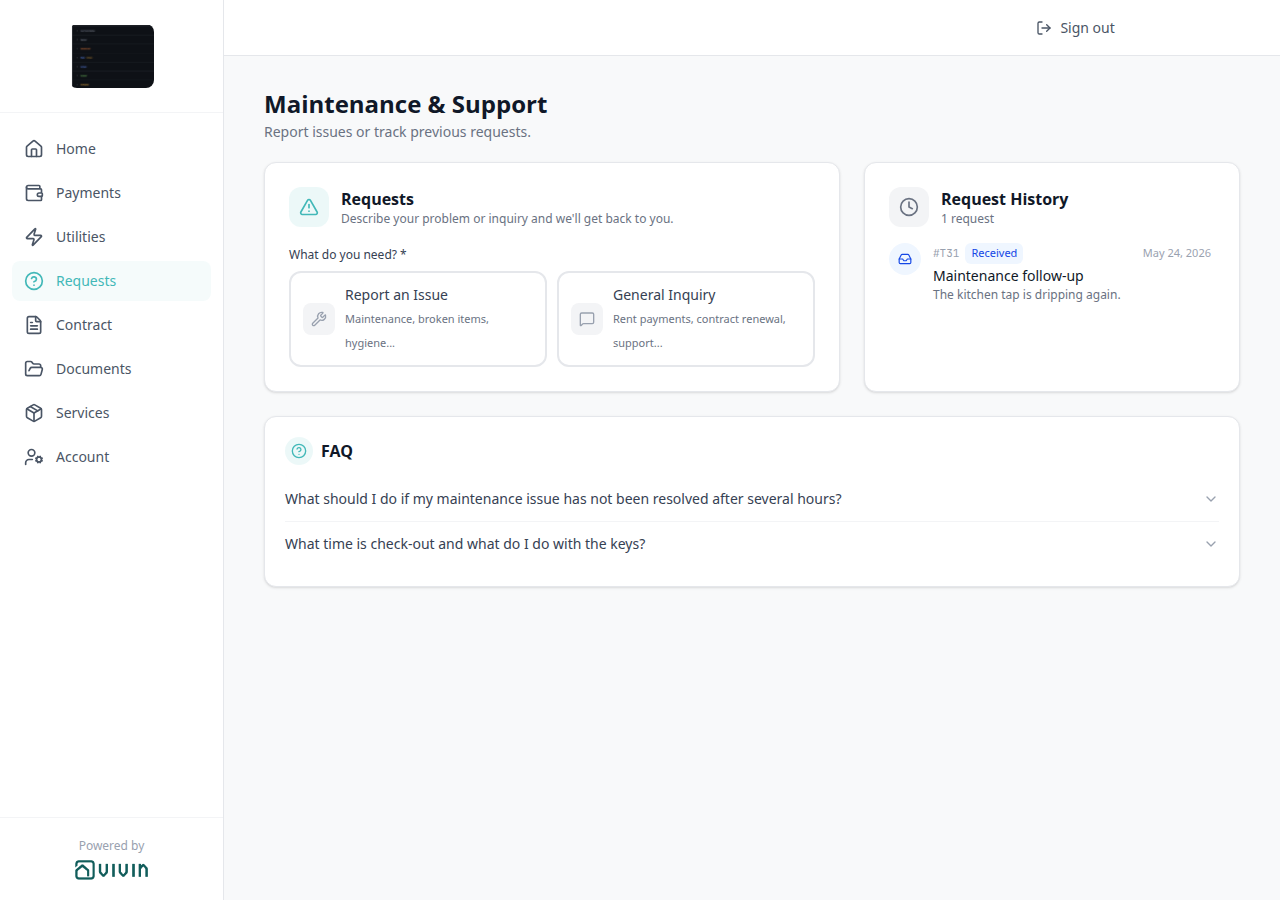1280x900 pixels.
Task: Go to the Payments page
Action: (x=111, y=193)
